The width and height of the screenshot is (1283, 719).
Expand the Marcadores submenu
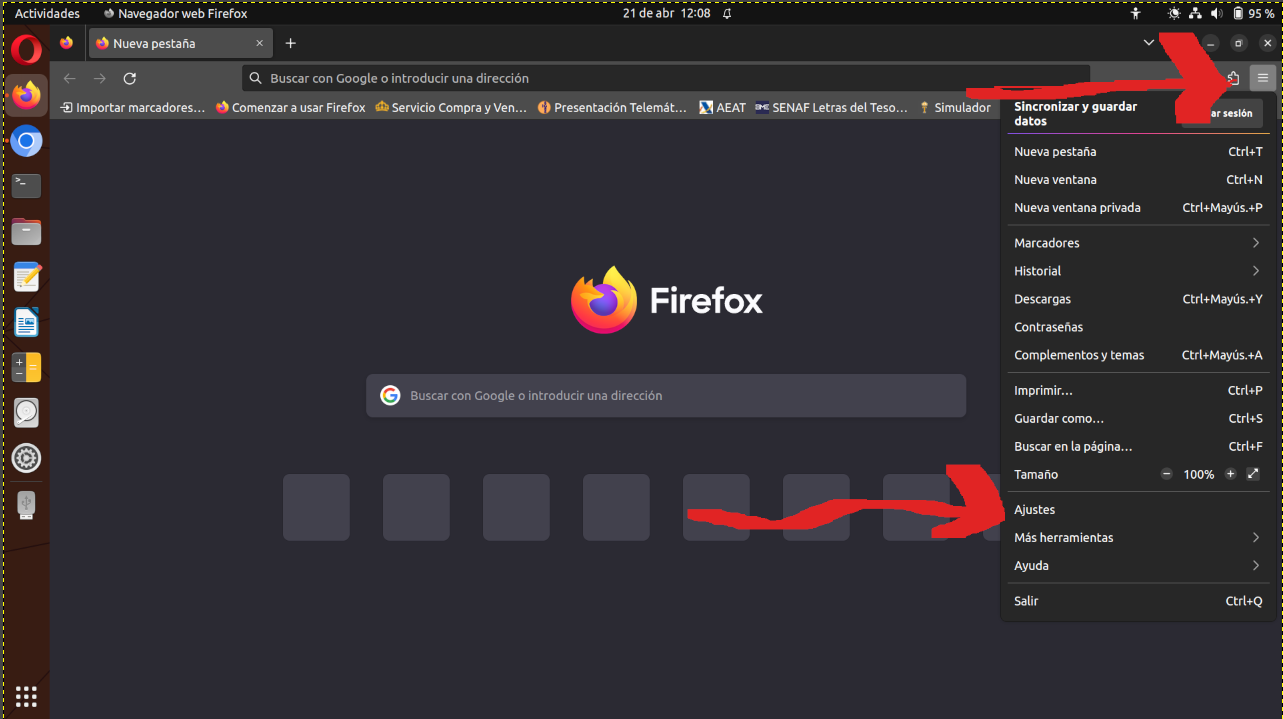[1255, 243]
